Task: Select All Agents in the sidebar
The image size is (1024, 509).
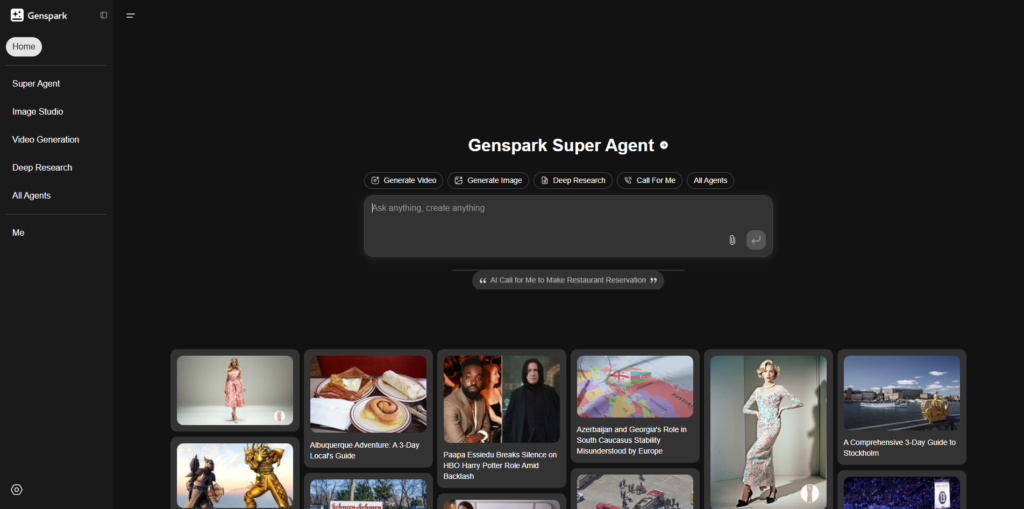Action: click(x=31, y=195)
